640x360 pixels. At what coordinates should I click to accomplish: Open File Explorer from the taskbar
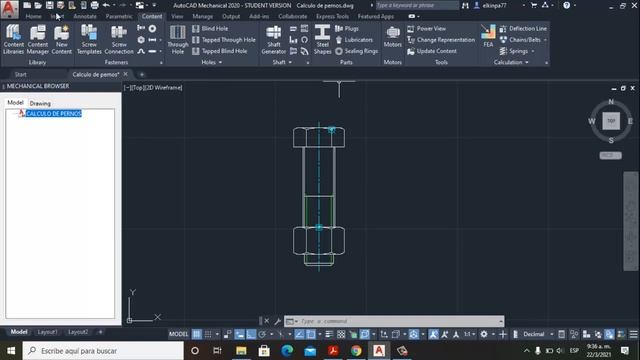pyautogui.click(x=241, y=351)
